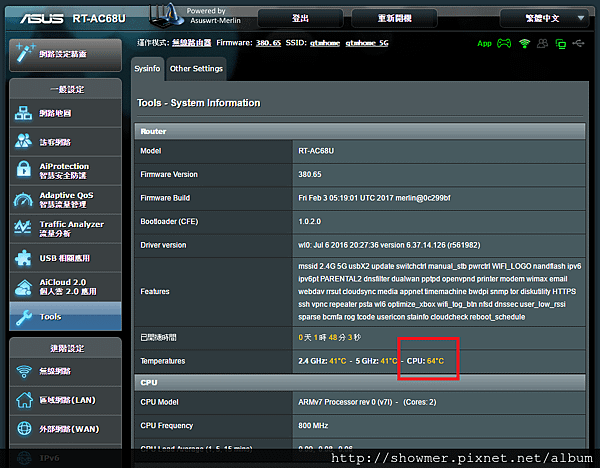Open AiProtection menu item
Screen dimensions: 600x468
tap(66, 171)
